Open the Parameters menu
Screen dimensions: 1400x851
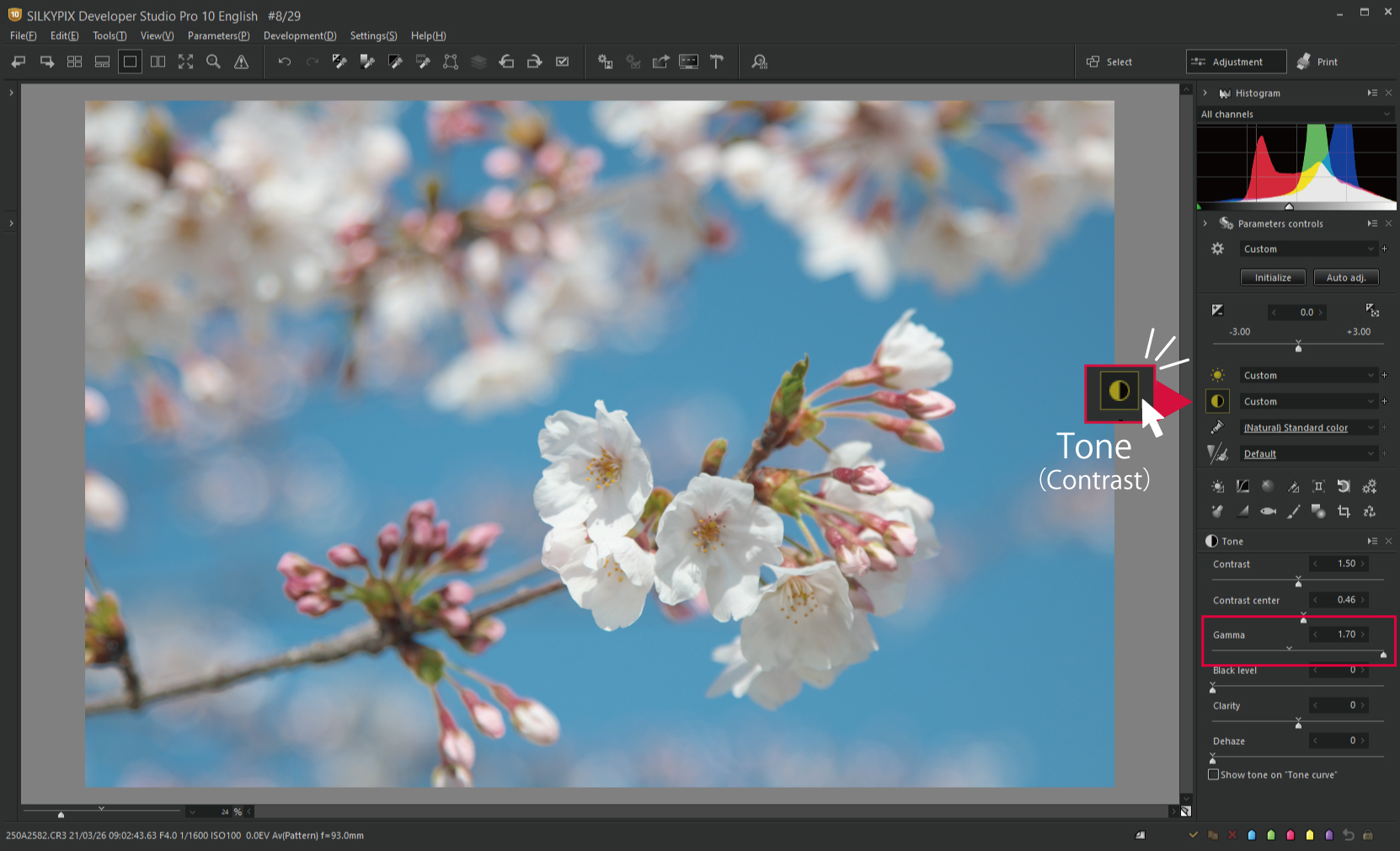point(218,35)
